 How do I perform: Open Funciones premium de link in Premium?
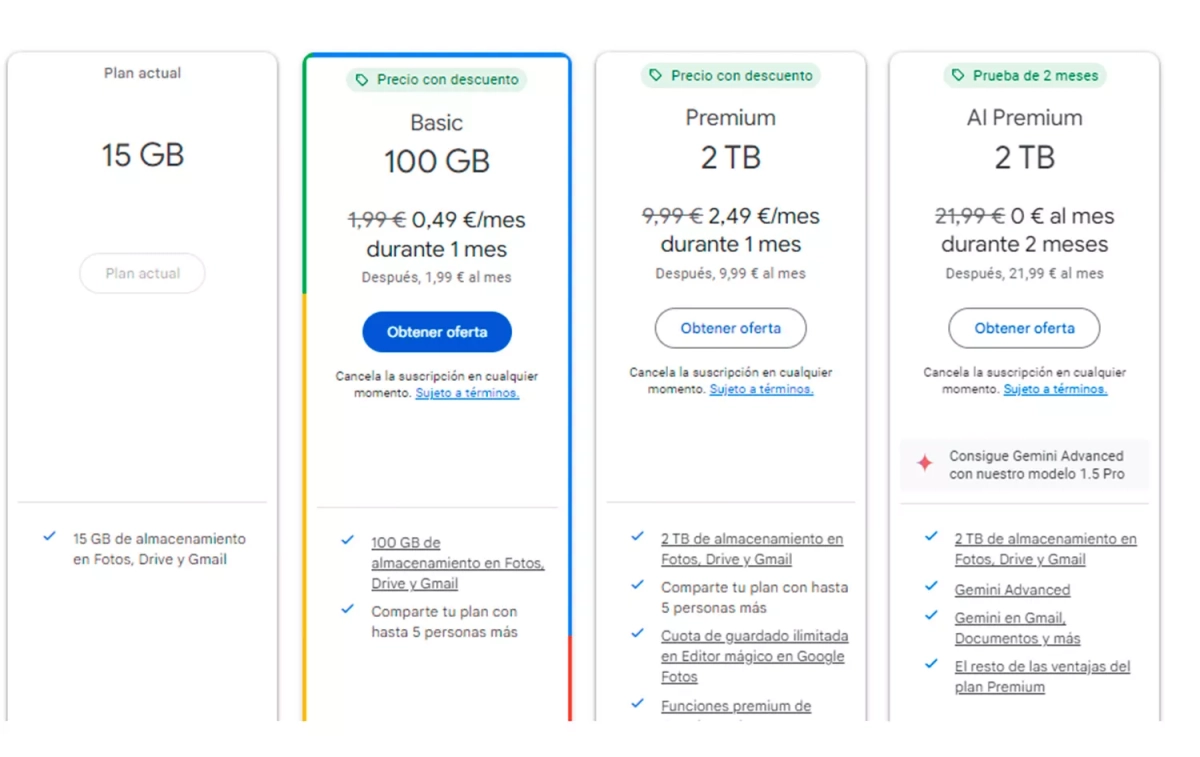click(x=736, y=706)
